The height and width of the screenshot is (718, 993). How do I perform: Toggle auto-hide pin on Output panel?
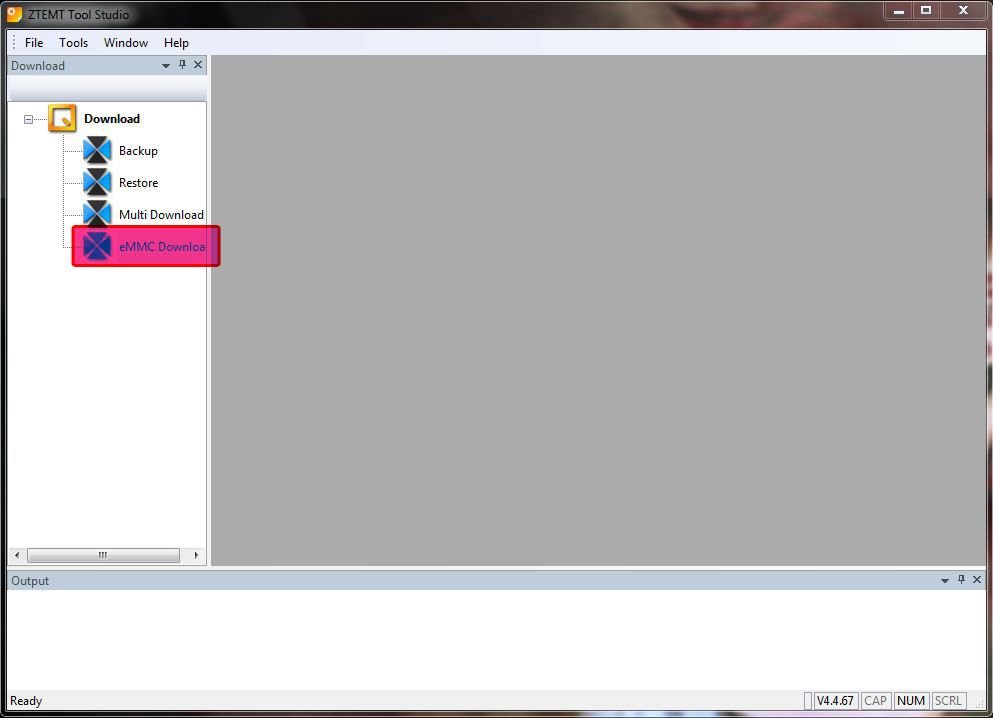click(961, 579)
